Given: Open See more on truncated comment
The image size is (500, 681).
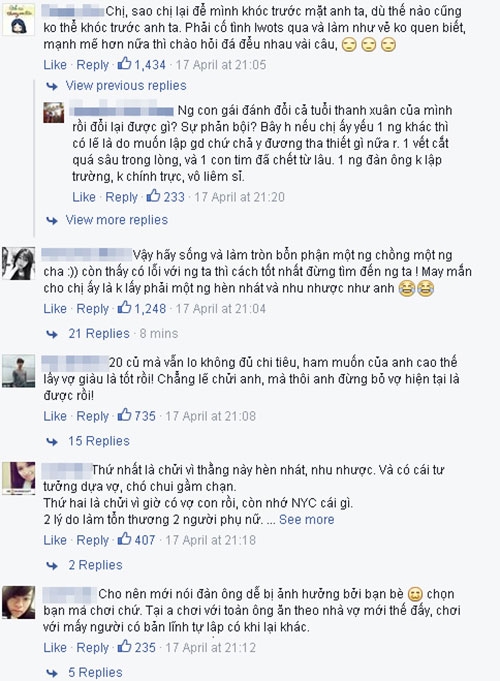Looking at the screenshot, I should point(307,519).
